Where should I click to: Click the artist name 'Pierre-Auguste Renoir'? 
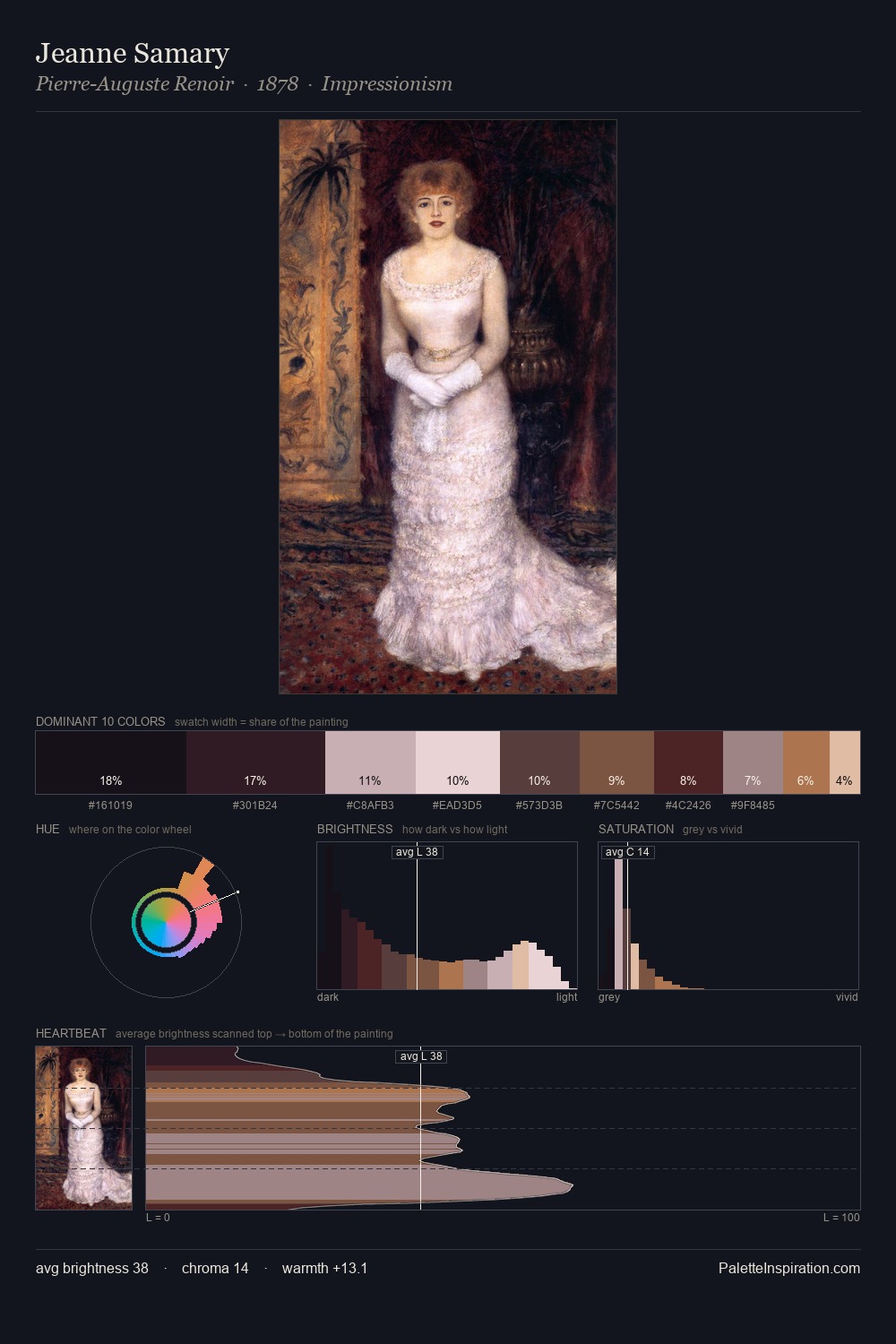click(134, 84)
